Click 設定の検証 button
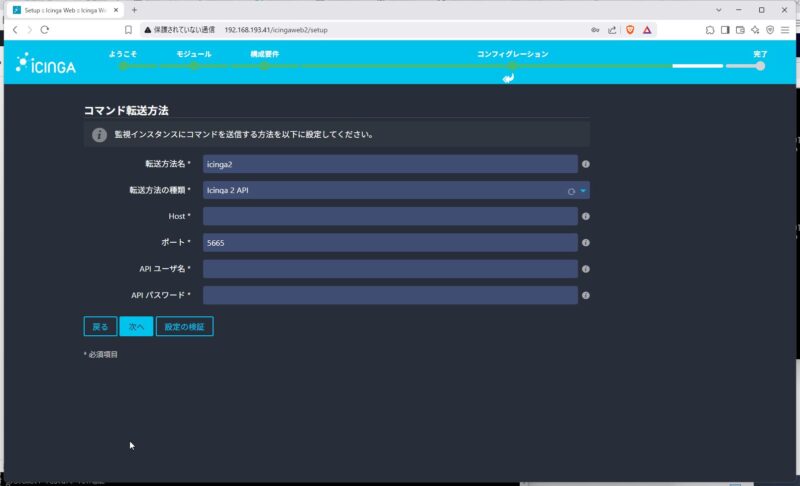 tap(185, 326)
